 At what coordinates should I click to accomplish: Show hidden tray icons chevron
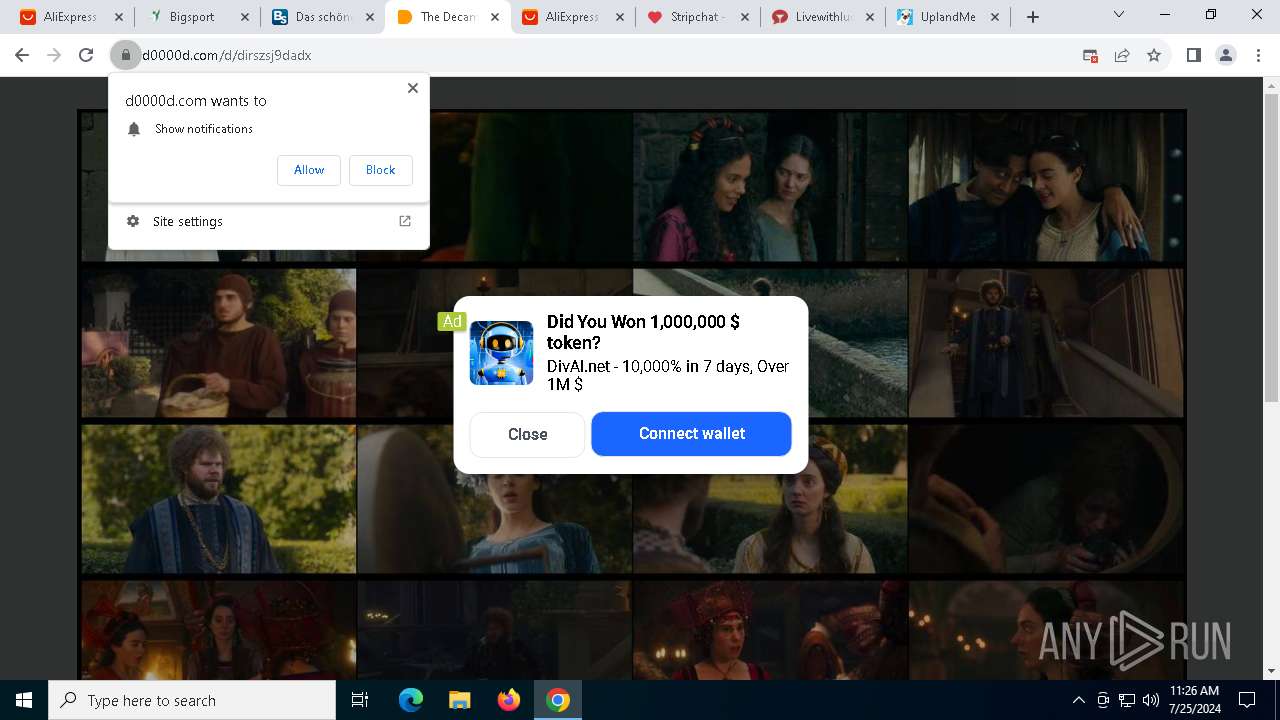(1078, 700)
